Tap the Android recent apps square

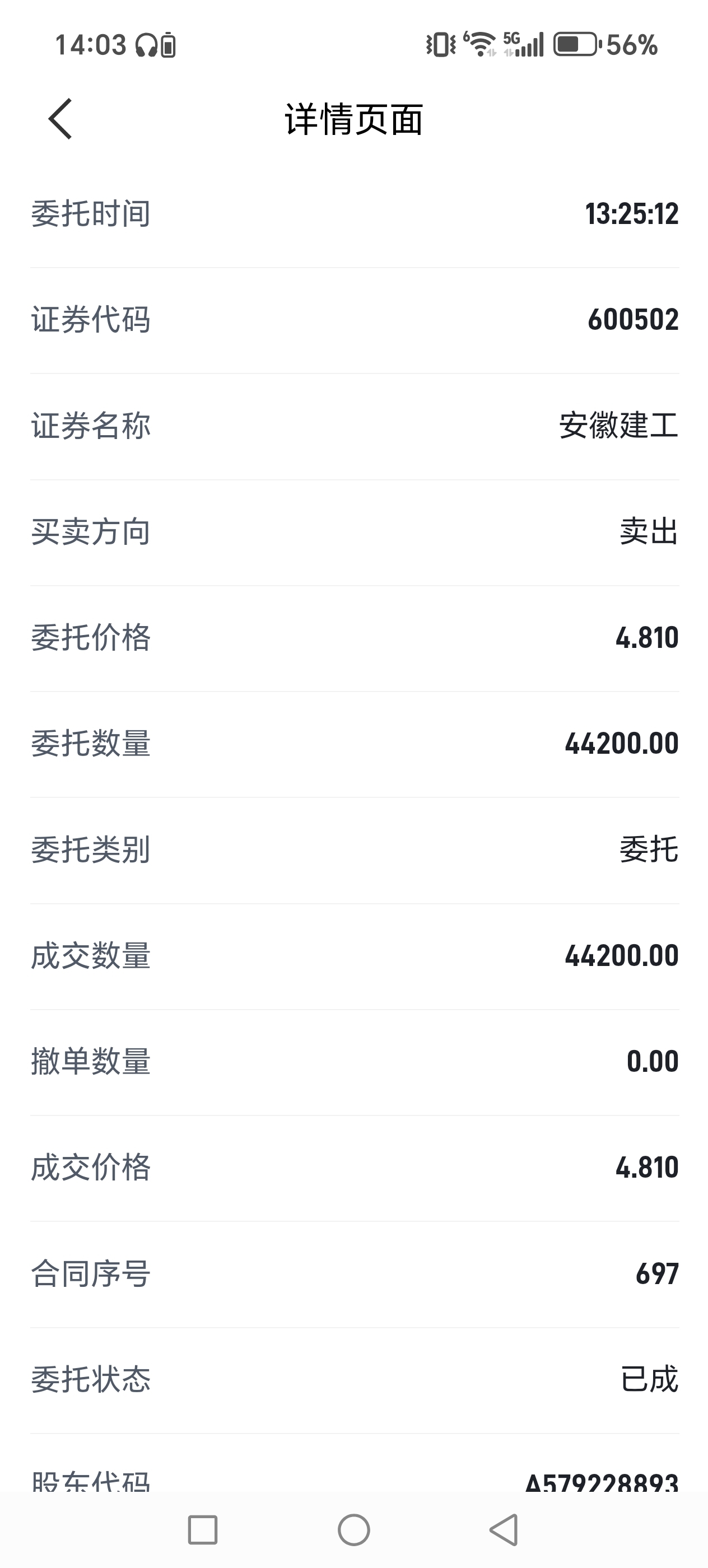(x=203, y=1530)
